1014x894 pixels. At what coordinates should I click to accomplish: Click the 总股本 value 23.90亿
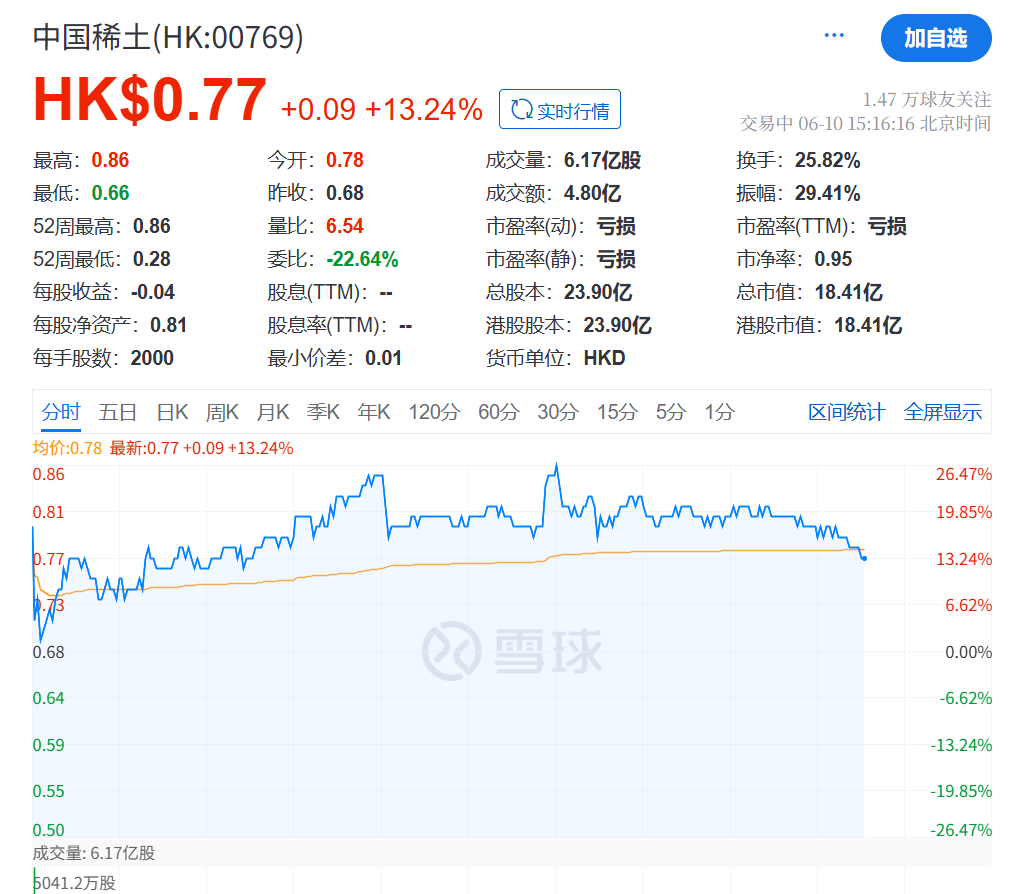598,292
